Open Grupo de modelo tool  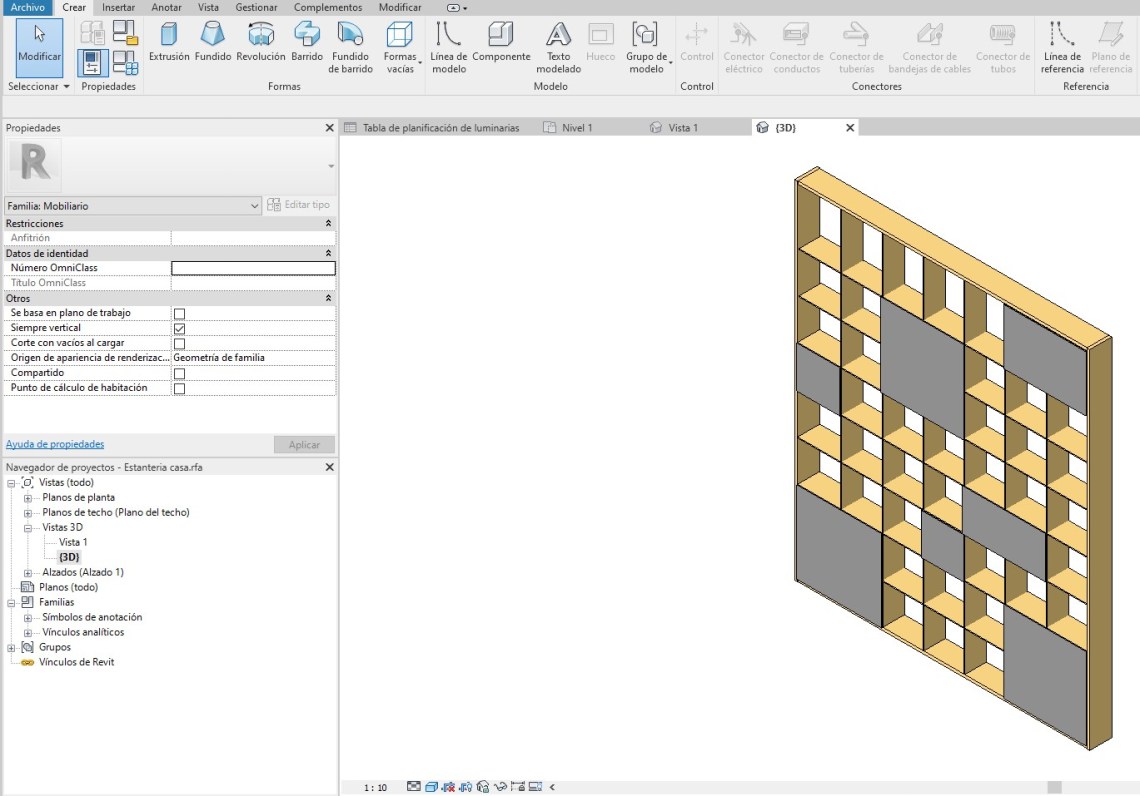point(646,48)
